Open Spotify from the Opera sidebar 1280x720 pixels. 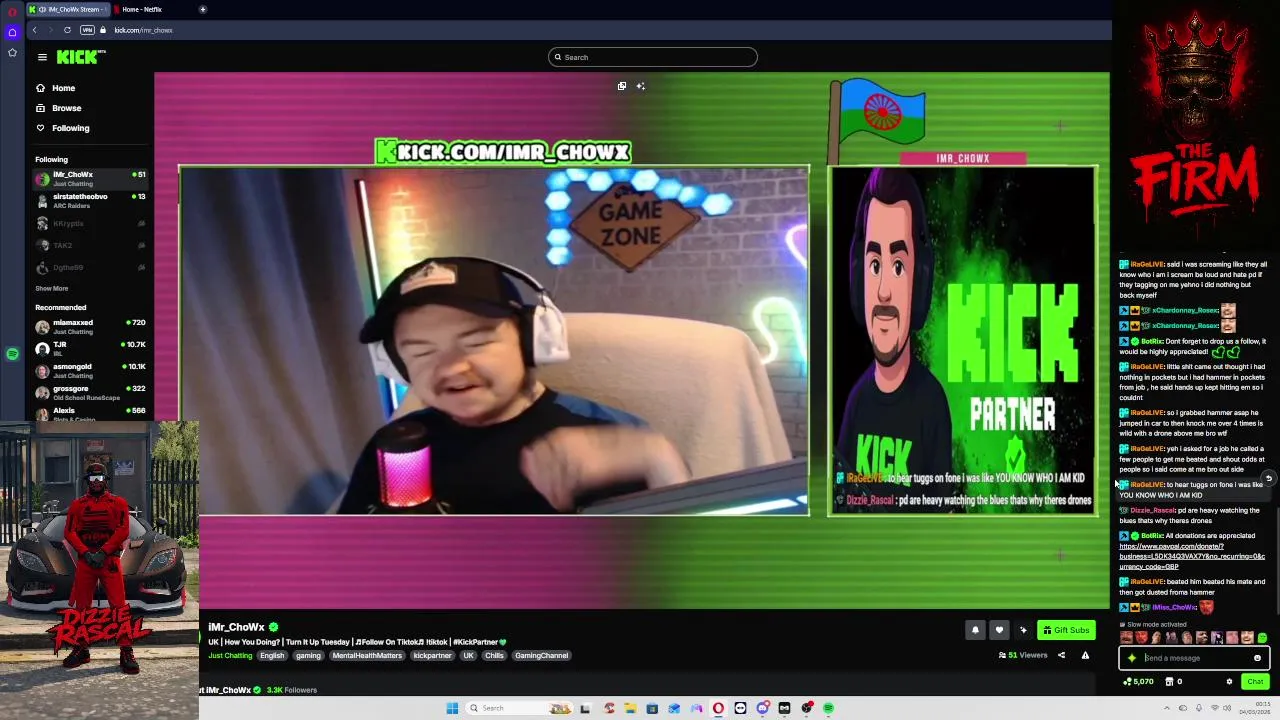click(x=12, y=354)
